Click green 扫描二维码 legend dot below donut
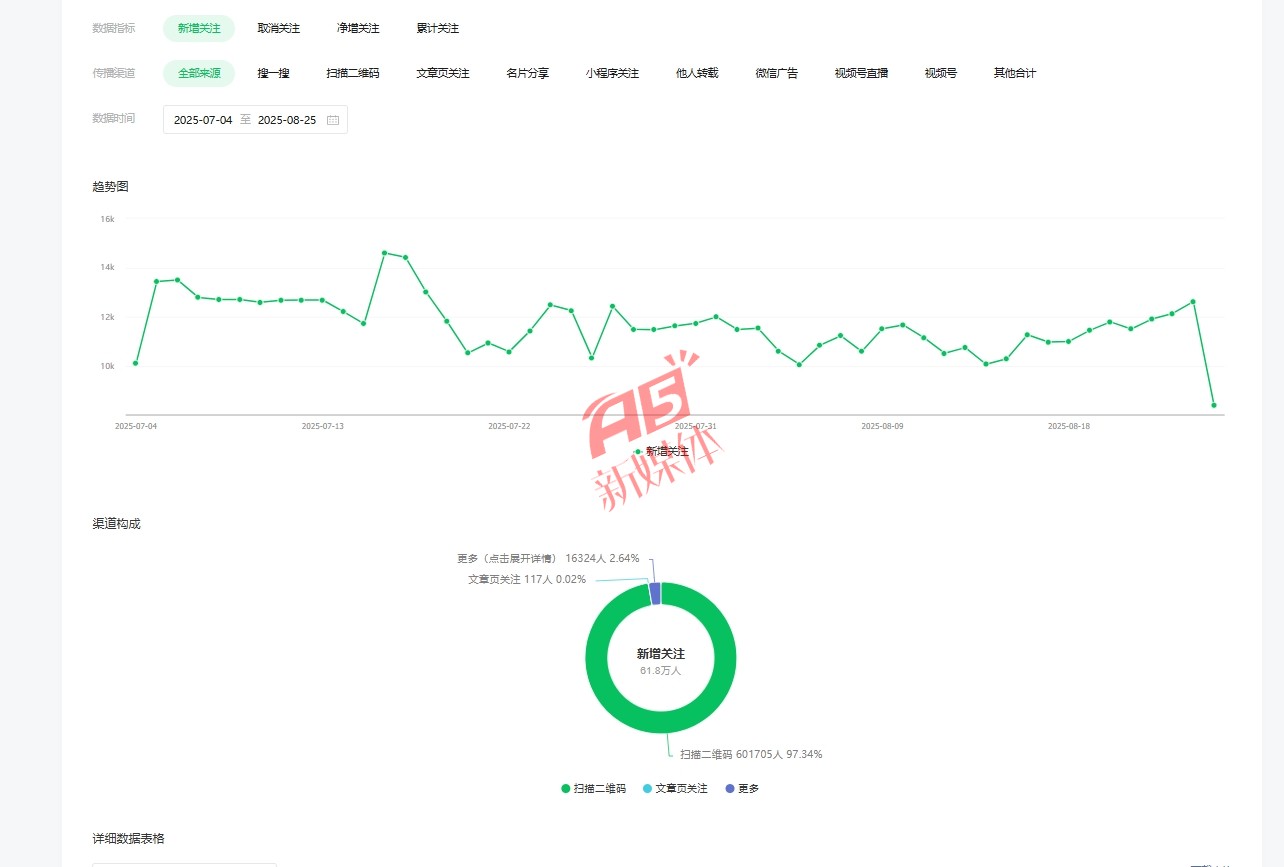Screen dimensions: 1284x867 (x=566, y=789)
